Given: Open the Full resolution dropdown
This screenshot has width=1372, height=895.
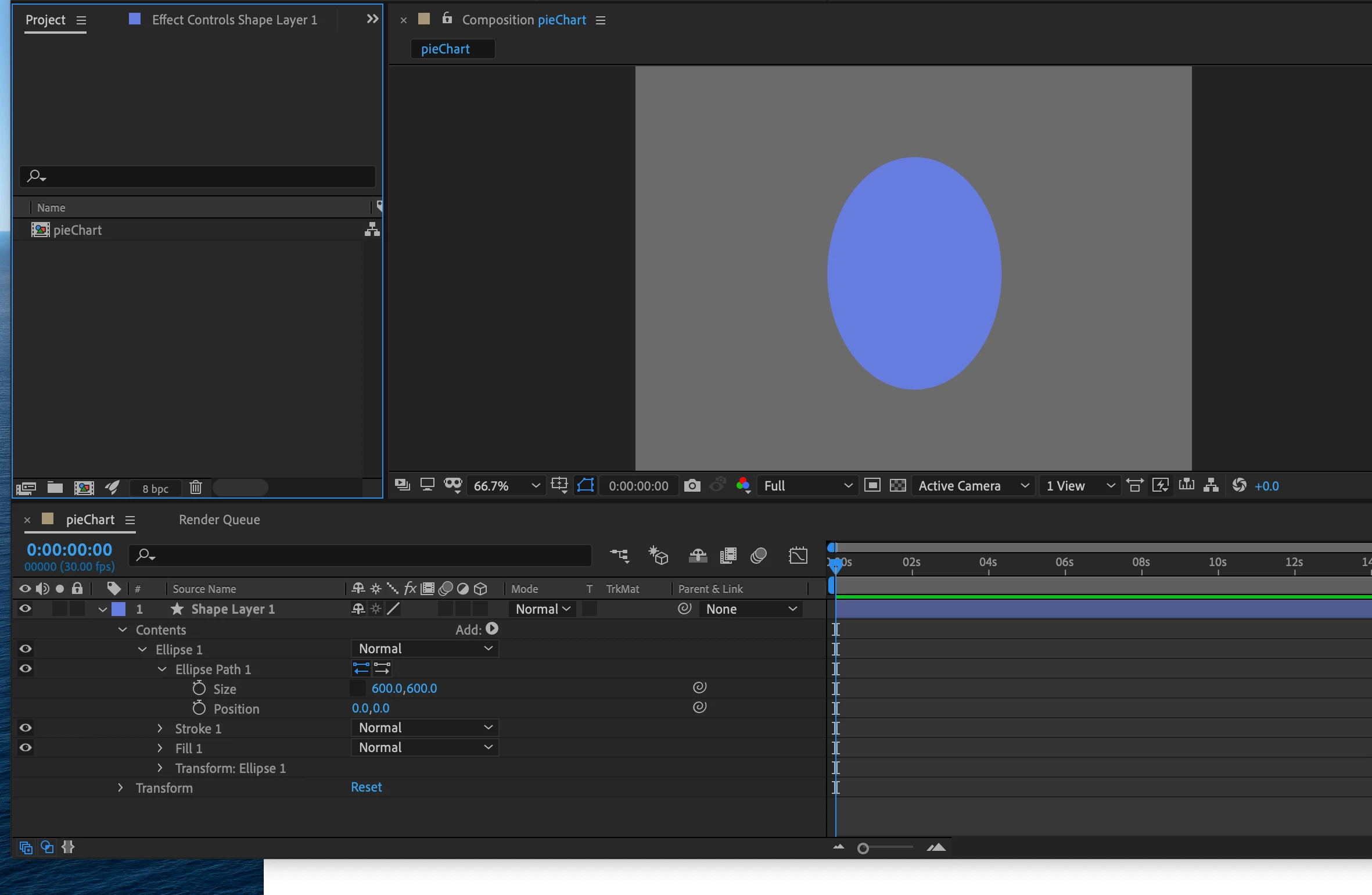Looking at the screenshot, I should tap(808, 486).
